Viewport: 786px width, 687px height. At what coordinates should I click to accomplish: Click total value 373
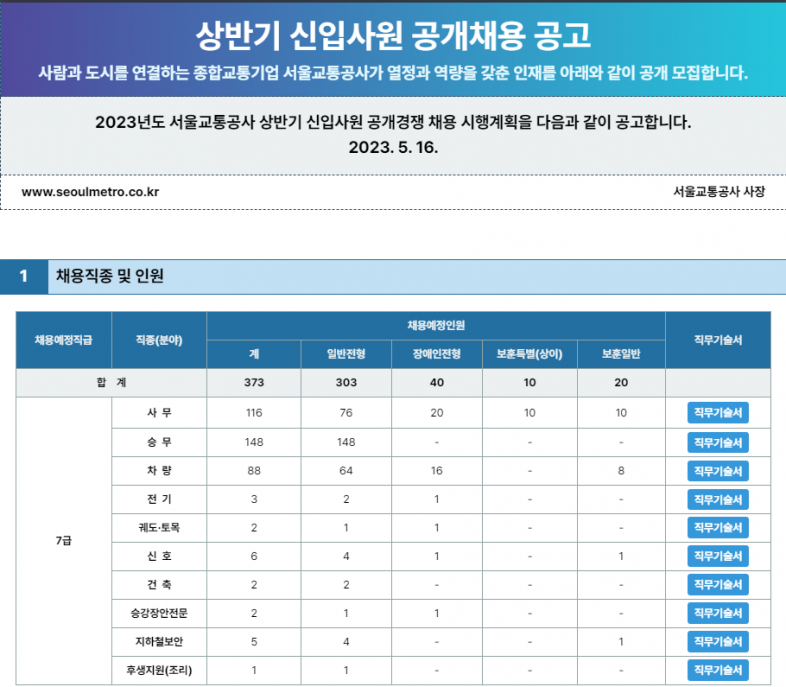click(254, 383)
